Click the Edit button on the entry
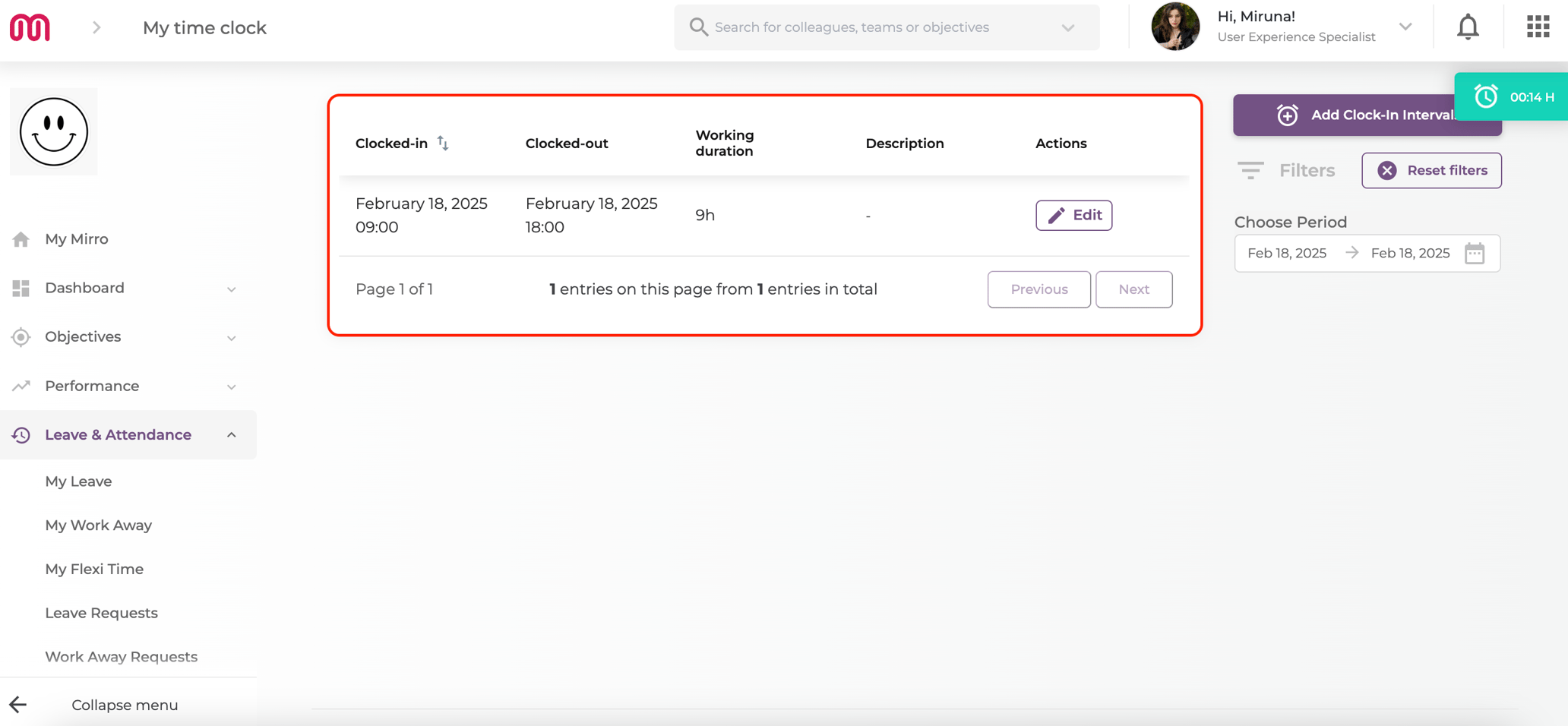 1073,215
